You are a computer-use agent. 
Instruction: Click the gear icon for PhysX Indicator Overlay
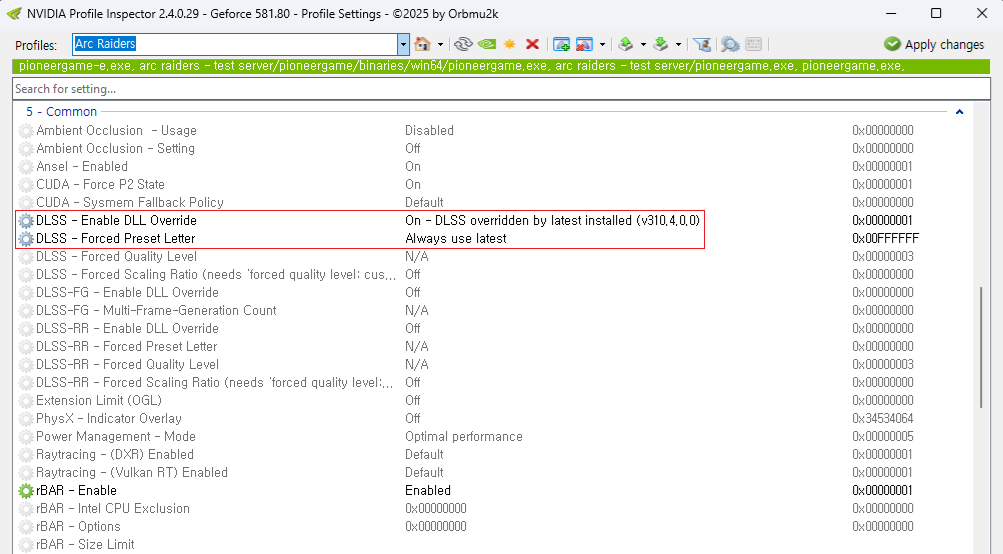(26, 419)
